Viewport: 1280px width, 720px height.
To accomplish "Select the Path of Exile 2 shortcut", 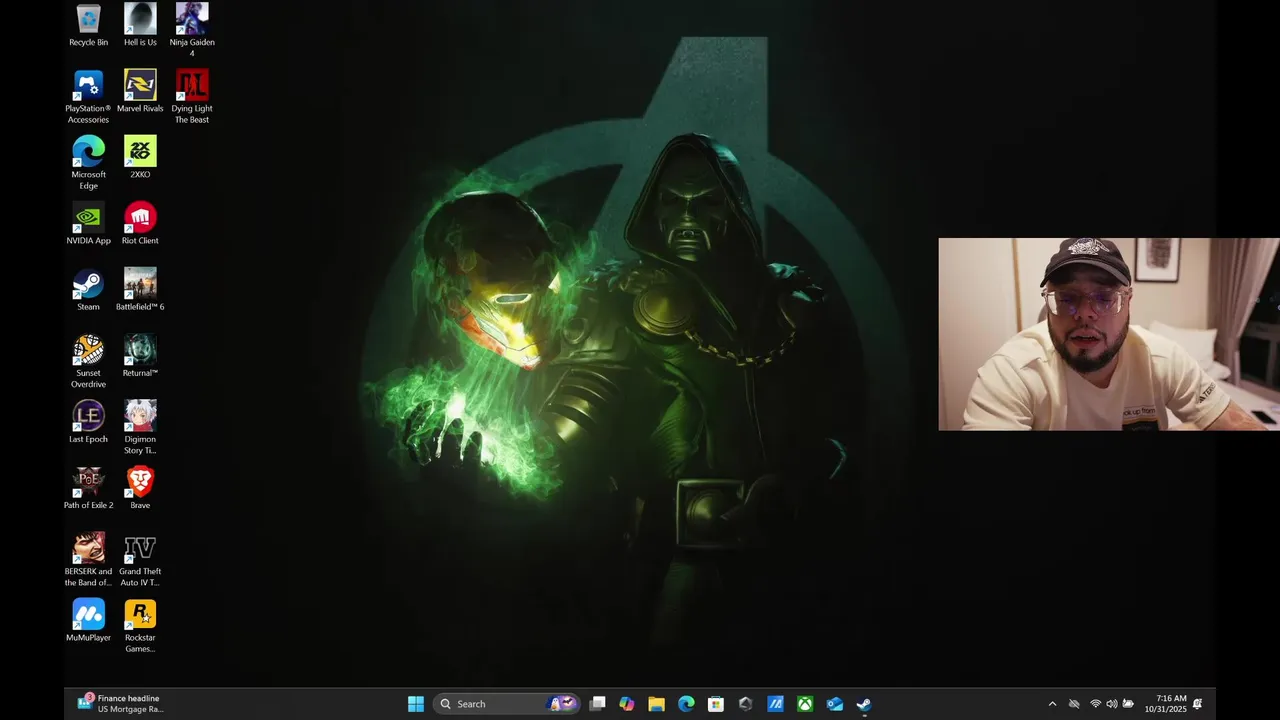I will coord(88,487).
